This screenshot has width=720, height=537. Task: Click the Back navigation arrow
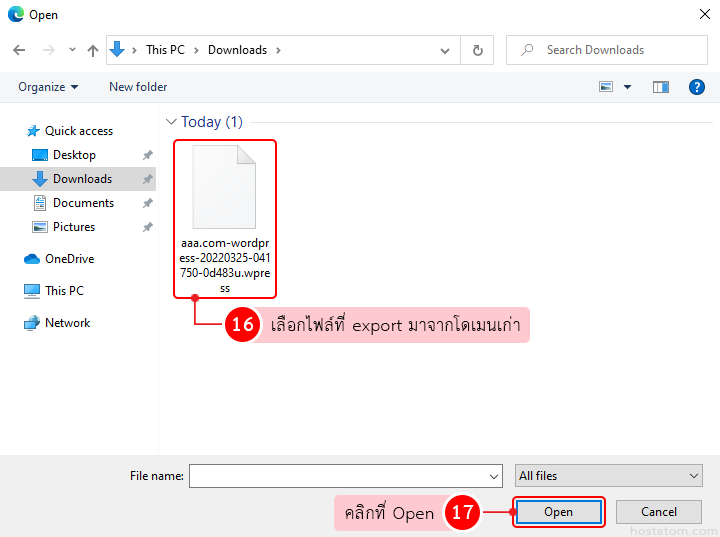[x=18, y=50]
